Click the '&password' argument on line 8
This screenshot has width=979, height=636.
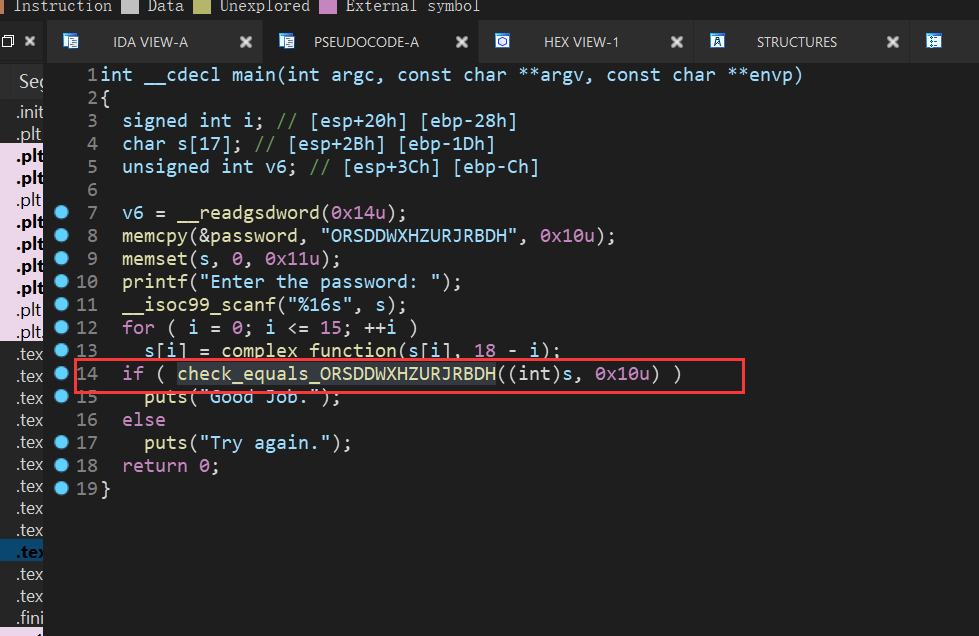point(248,236)
